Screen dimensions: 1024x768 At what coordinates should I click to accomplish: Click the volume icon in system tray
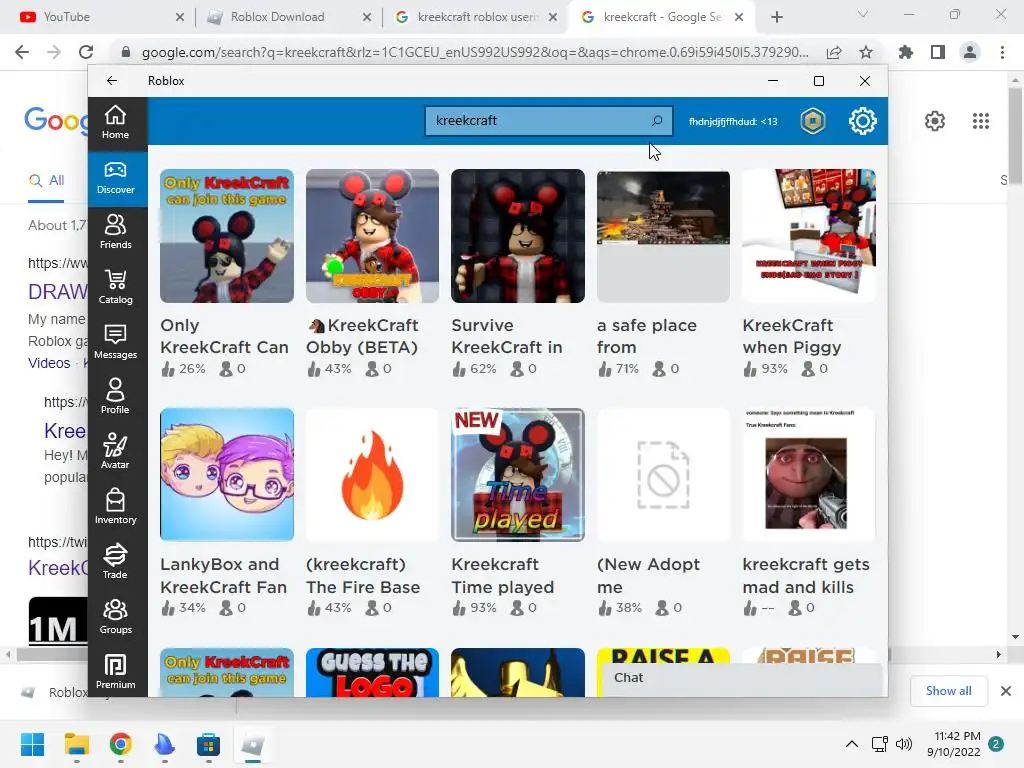904,744
